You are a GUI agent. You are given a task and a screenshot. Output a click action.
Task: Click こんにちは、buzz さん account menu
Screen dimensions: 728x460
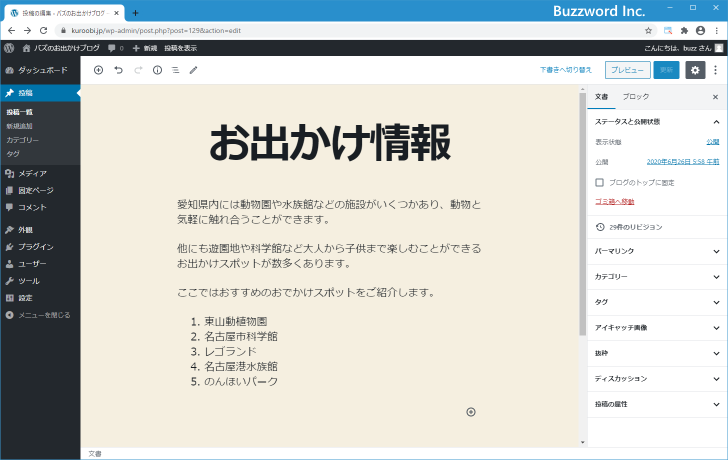[x=683, y=48]
